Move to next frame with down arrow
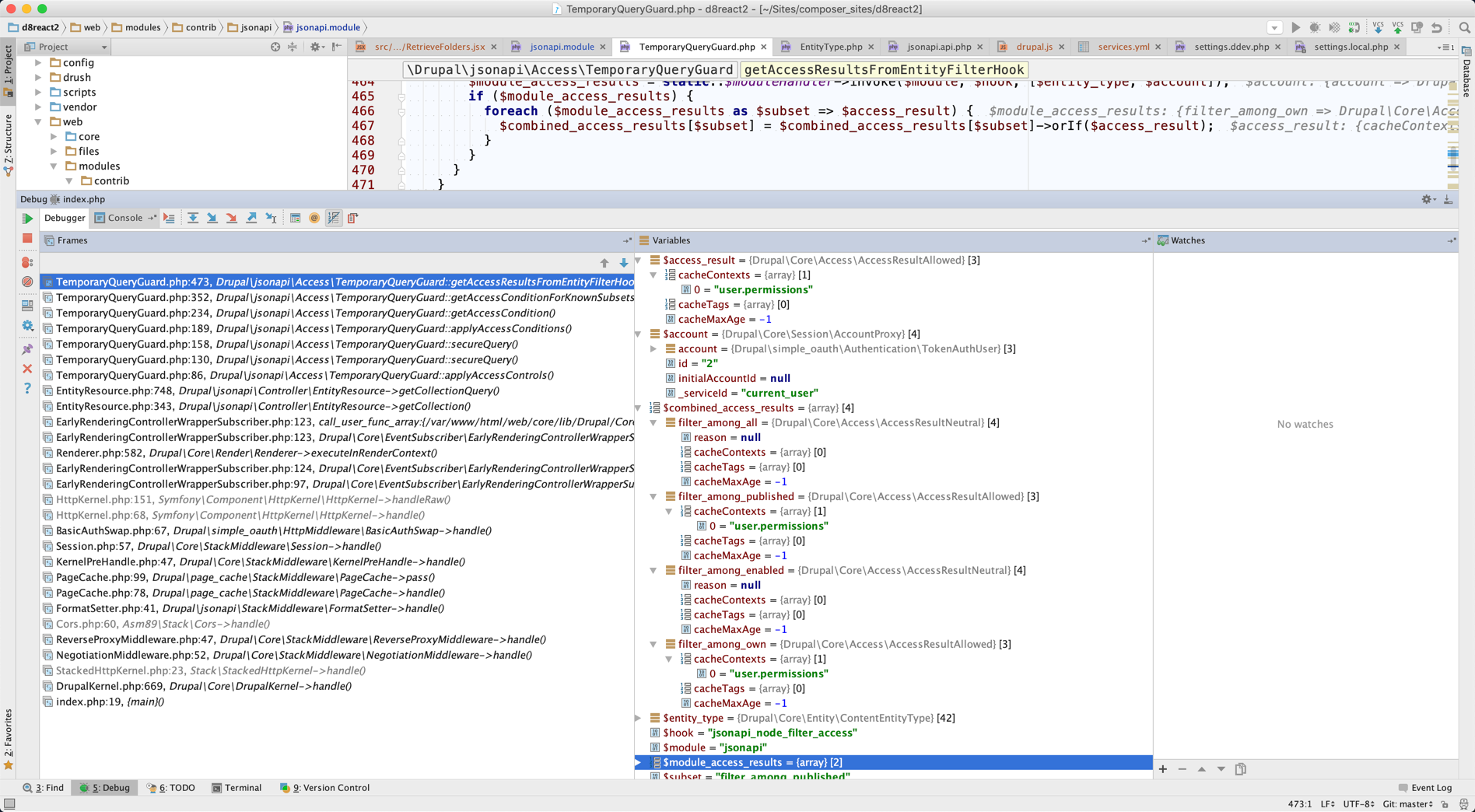1475x812 pixels. pos(624,263)
